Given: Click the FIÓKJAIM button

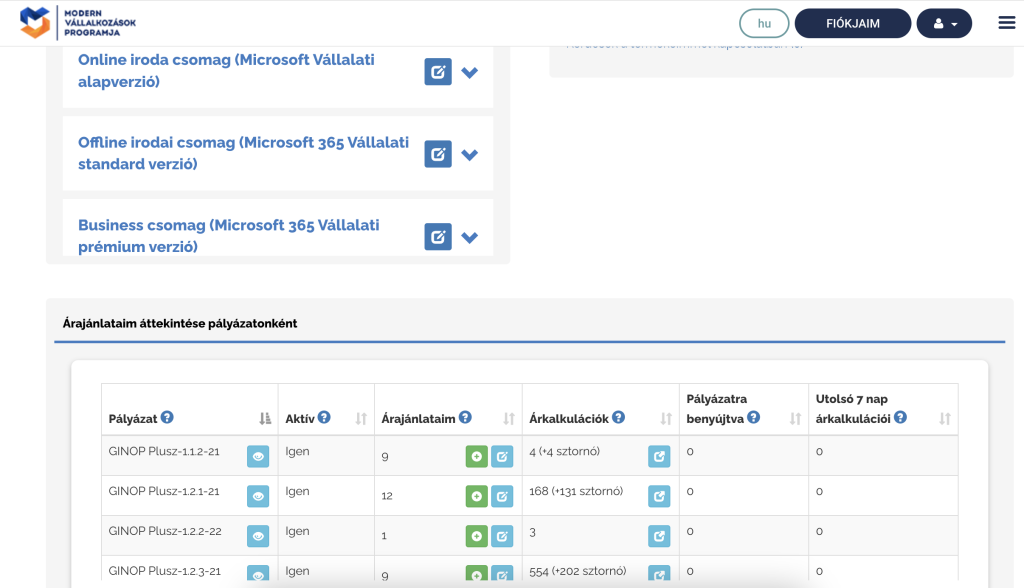Looking at the screenshot, I should tap(852, 22).
